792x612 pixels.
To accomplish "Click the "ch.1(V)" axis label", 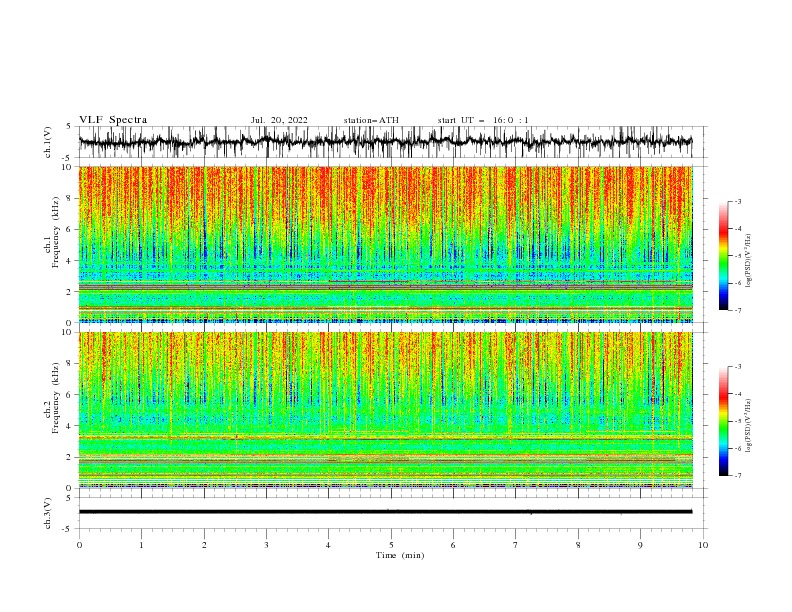I will coord(48,142).
